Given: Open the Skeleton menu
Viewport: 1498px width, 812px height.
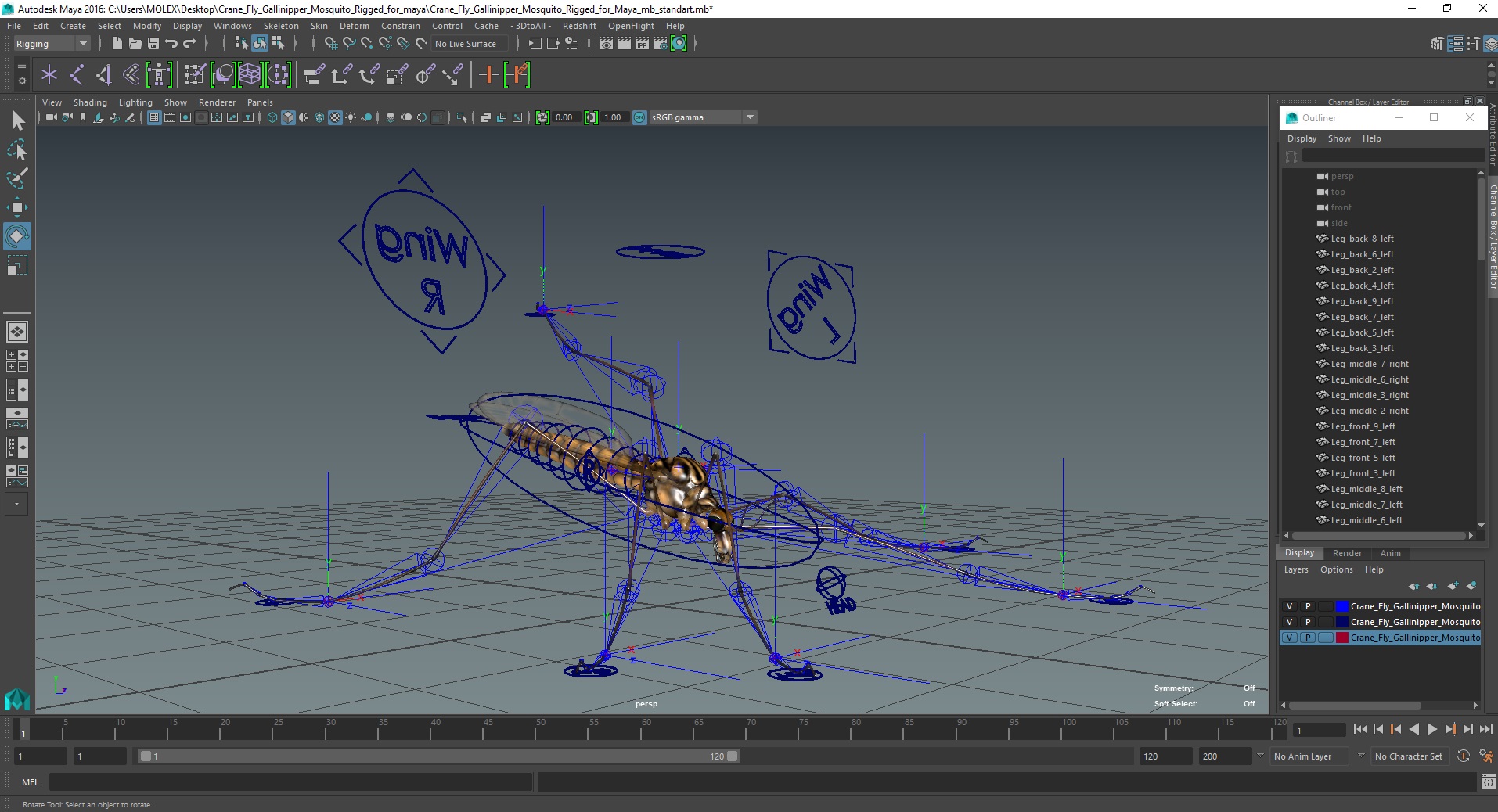Looking at the screenshot, I should (281, 26).
